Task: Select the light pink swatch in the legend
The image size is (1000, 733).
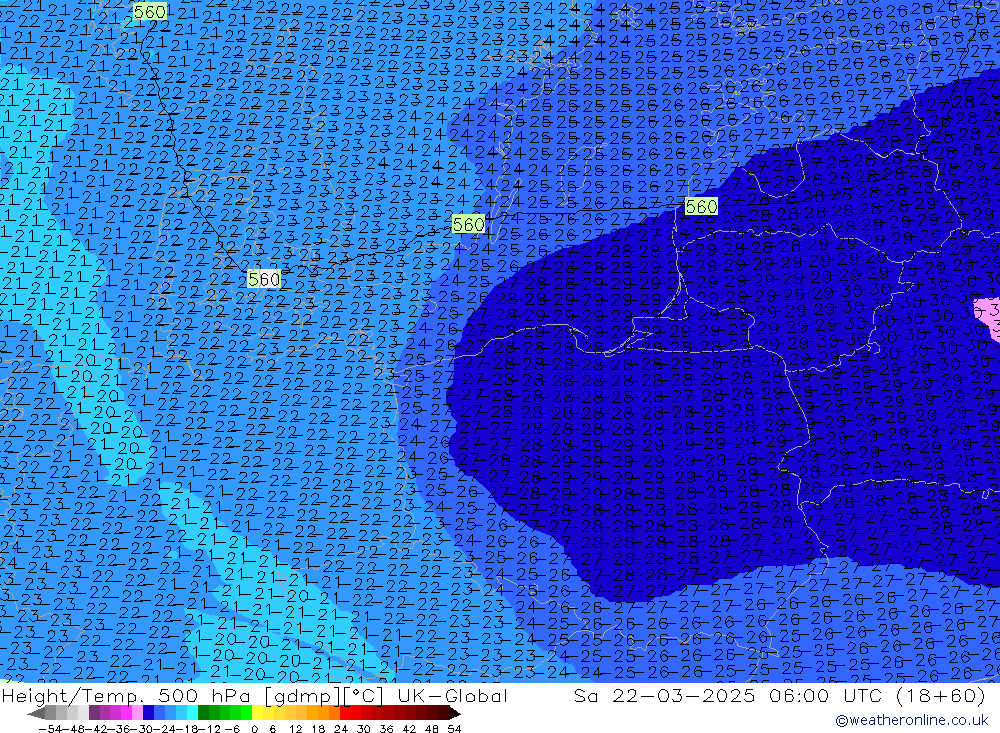Action: [x=137, y=713]
